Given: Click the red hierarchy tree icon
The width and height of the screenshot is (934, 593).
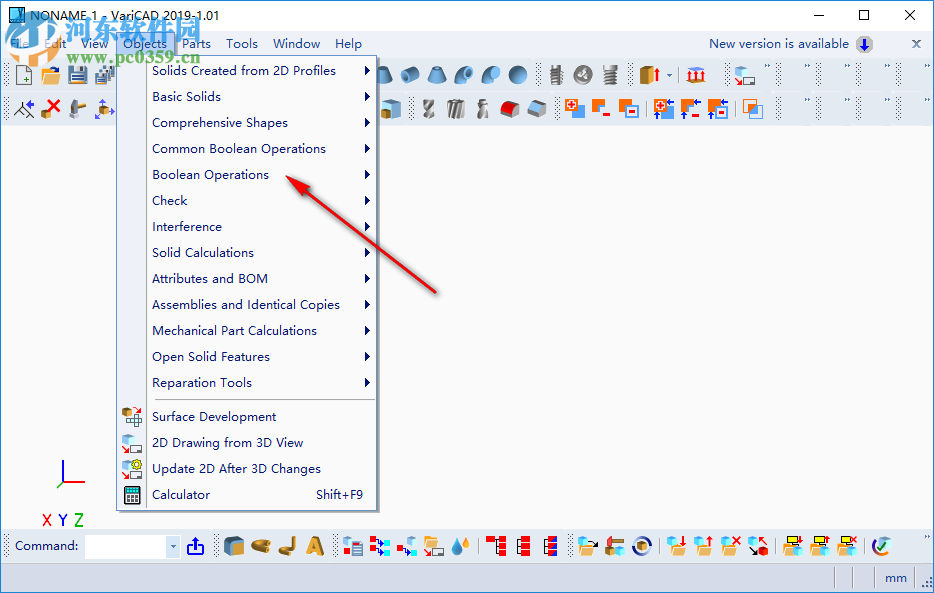Looking at the screenshot, I should [x=496, y=546].
